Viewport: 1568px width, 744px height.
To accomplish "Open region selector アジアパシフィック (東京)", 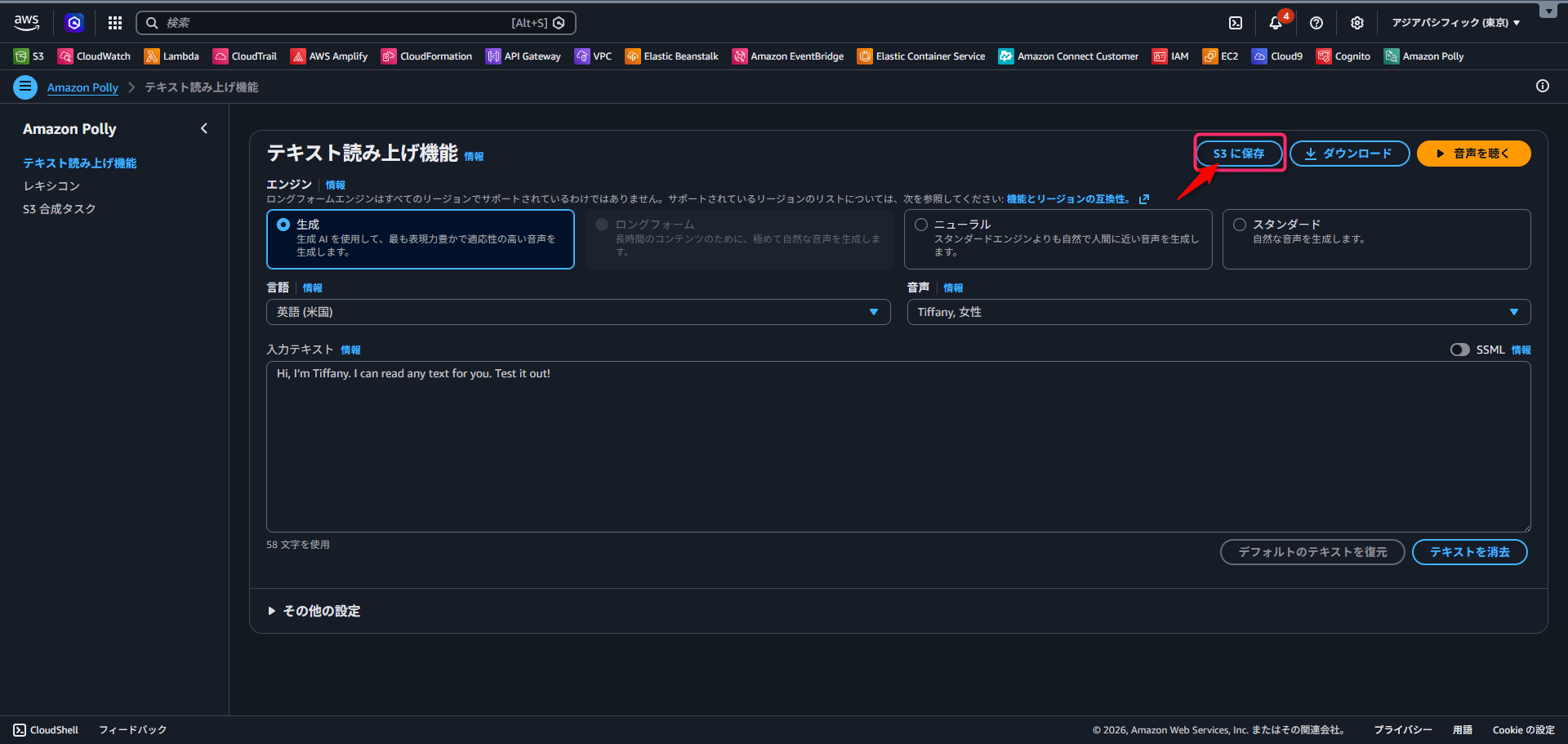I will click(x=1456, y=23).
